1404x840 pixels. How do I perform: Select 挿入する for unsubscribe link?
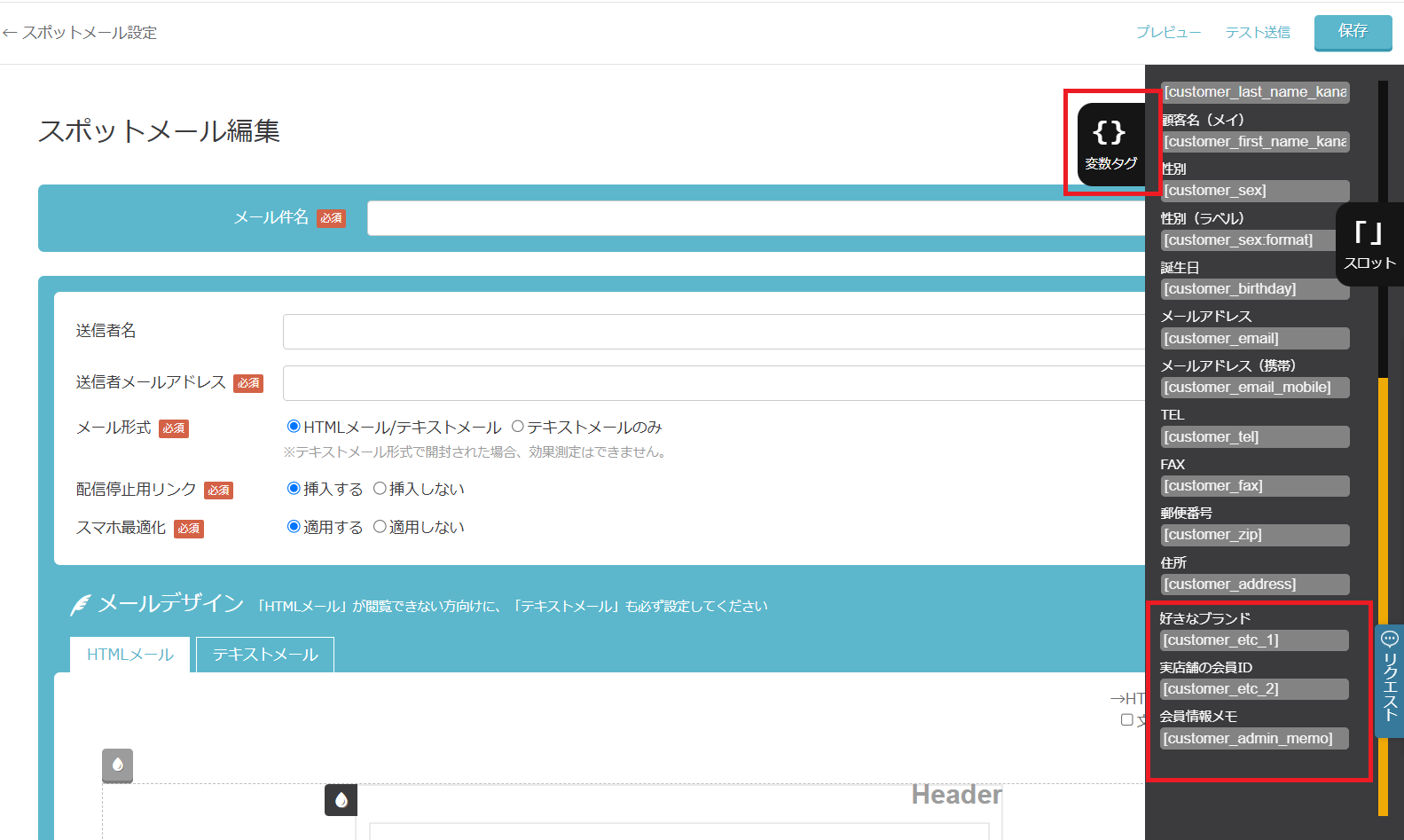[294, 489]
